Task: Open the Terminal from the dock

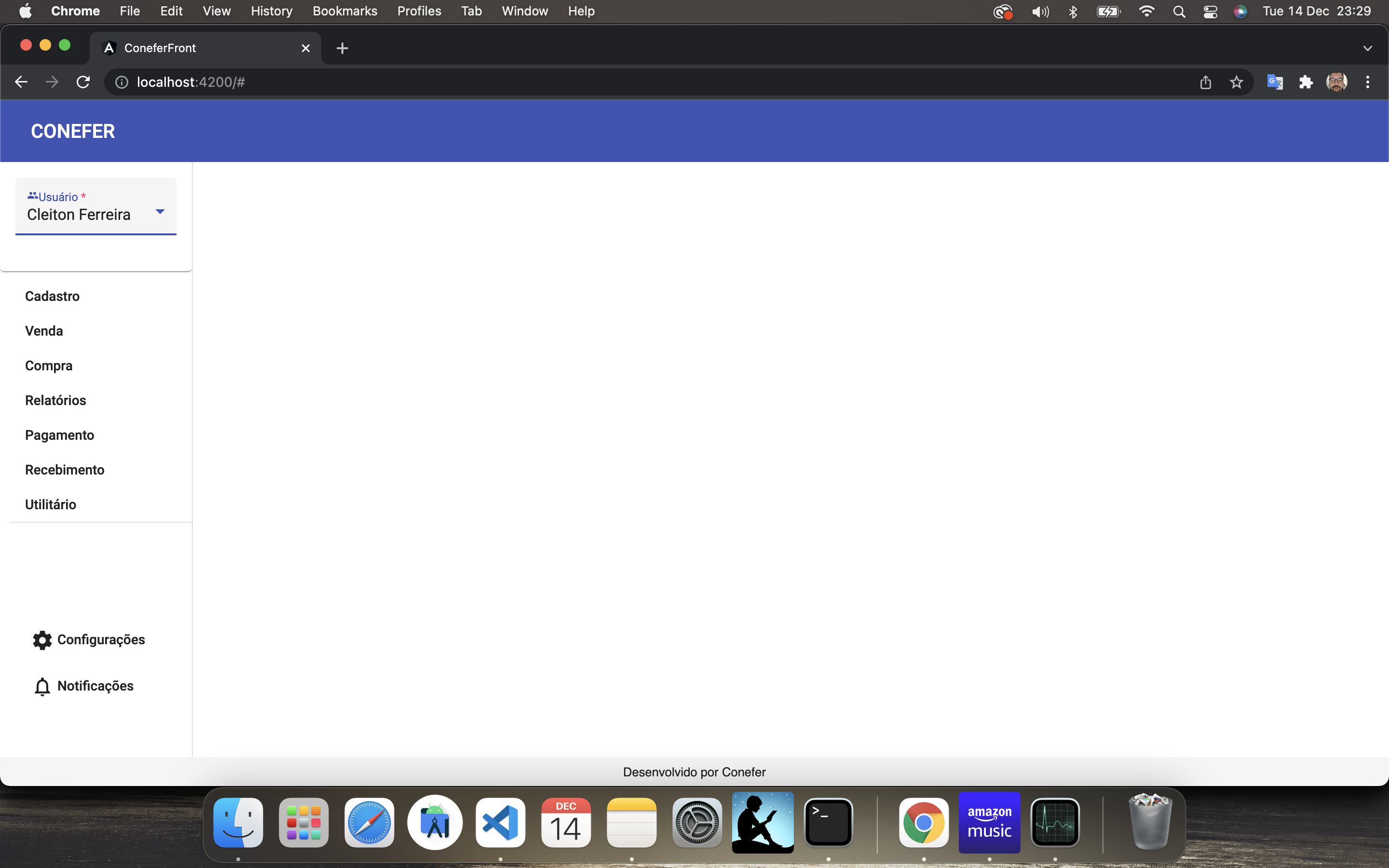Action: pos(828,822)
